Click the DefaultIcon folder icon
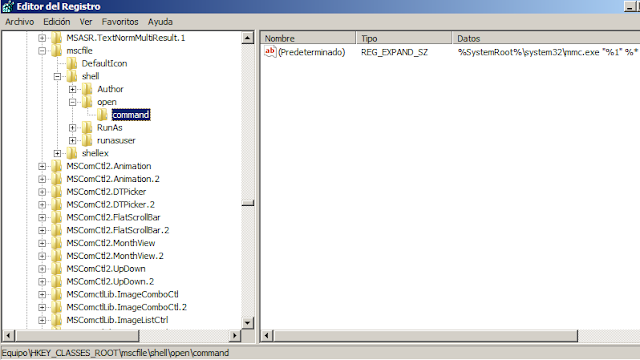Viewport: 640px width, 360px height. click(x=72, y=63)
